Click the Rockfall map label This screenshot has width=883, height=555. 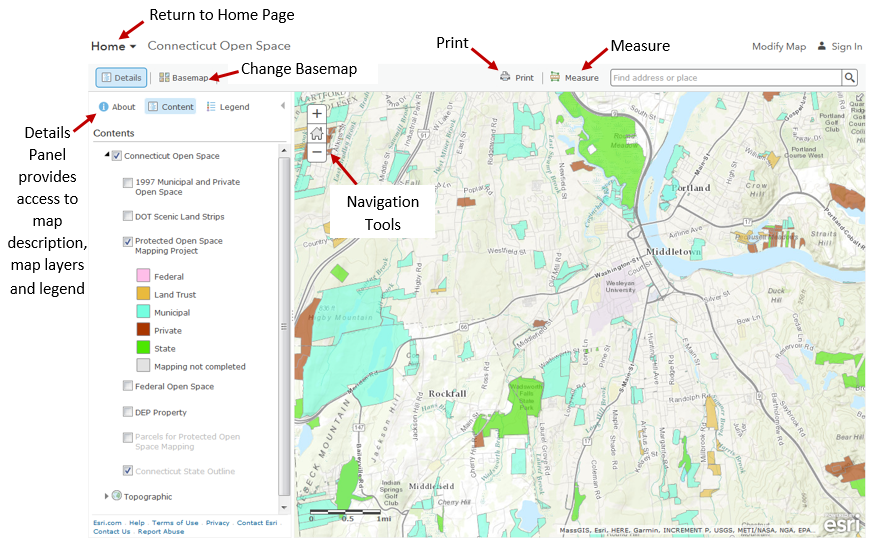(447, 393)
